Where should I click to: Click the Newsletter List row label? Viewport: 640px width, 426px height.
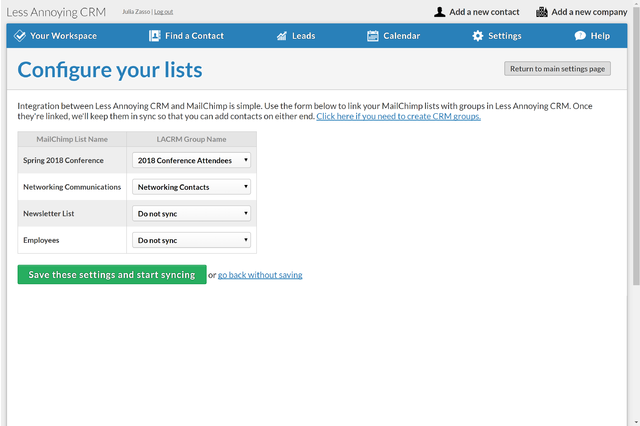pos(49,213)
